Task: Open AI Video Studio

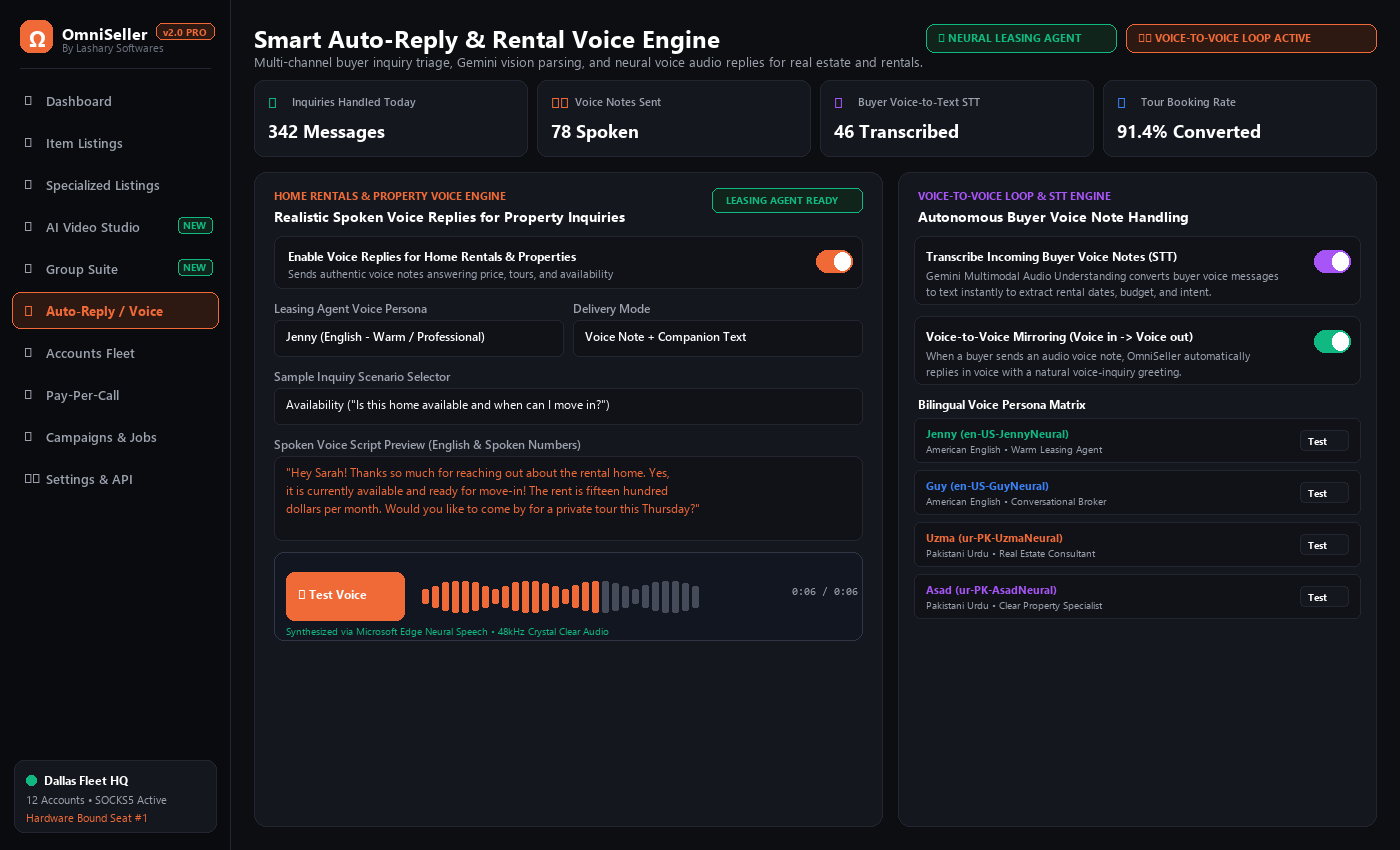Action: tap(115, 227)
